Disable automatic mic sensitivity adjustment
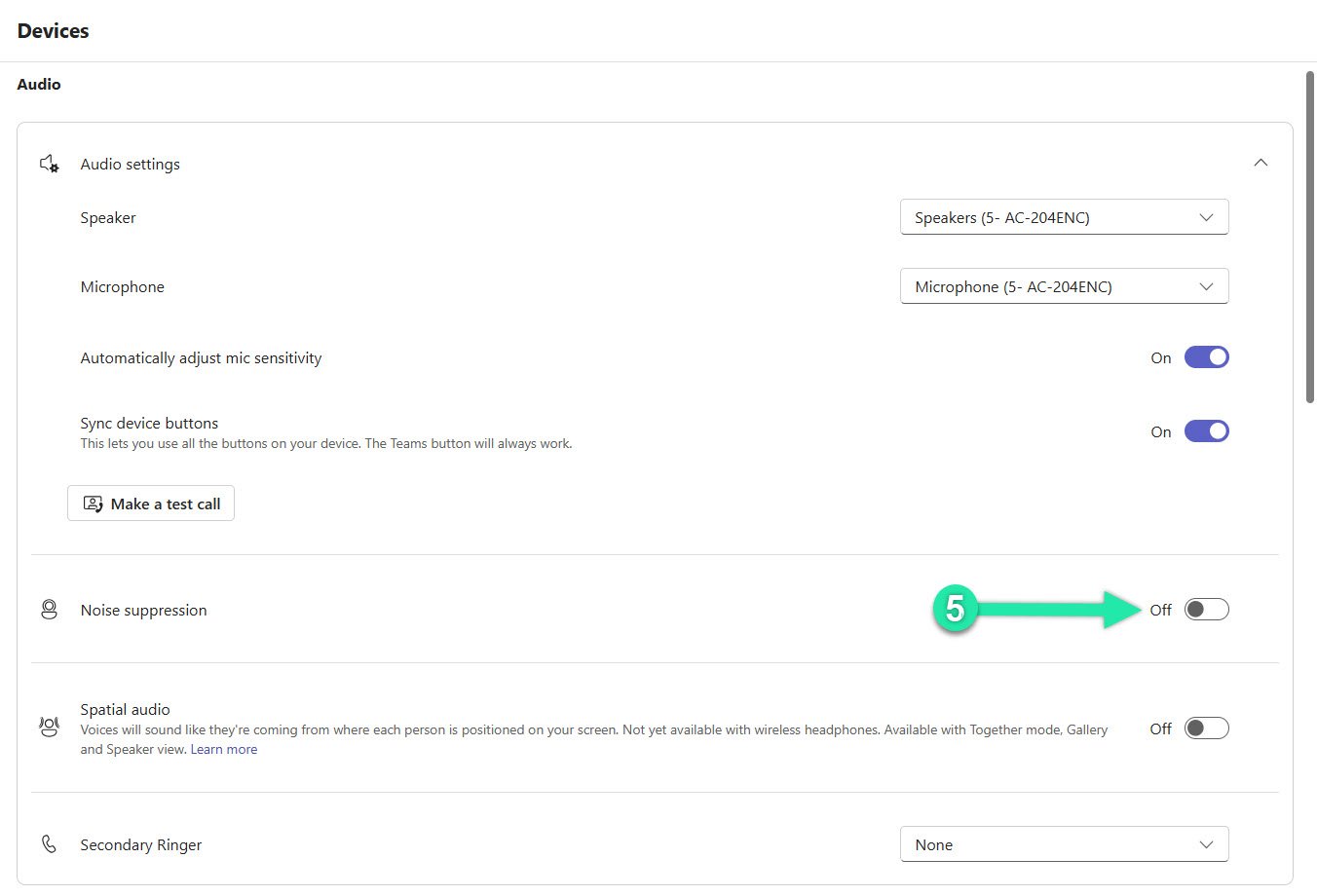Image resolution: width=1317 pixels, height=896 pixels. tap(1206, 356)
